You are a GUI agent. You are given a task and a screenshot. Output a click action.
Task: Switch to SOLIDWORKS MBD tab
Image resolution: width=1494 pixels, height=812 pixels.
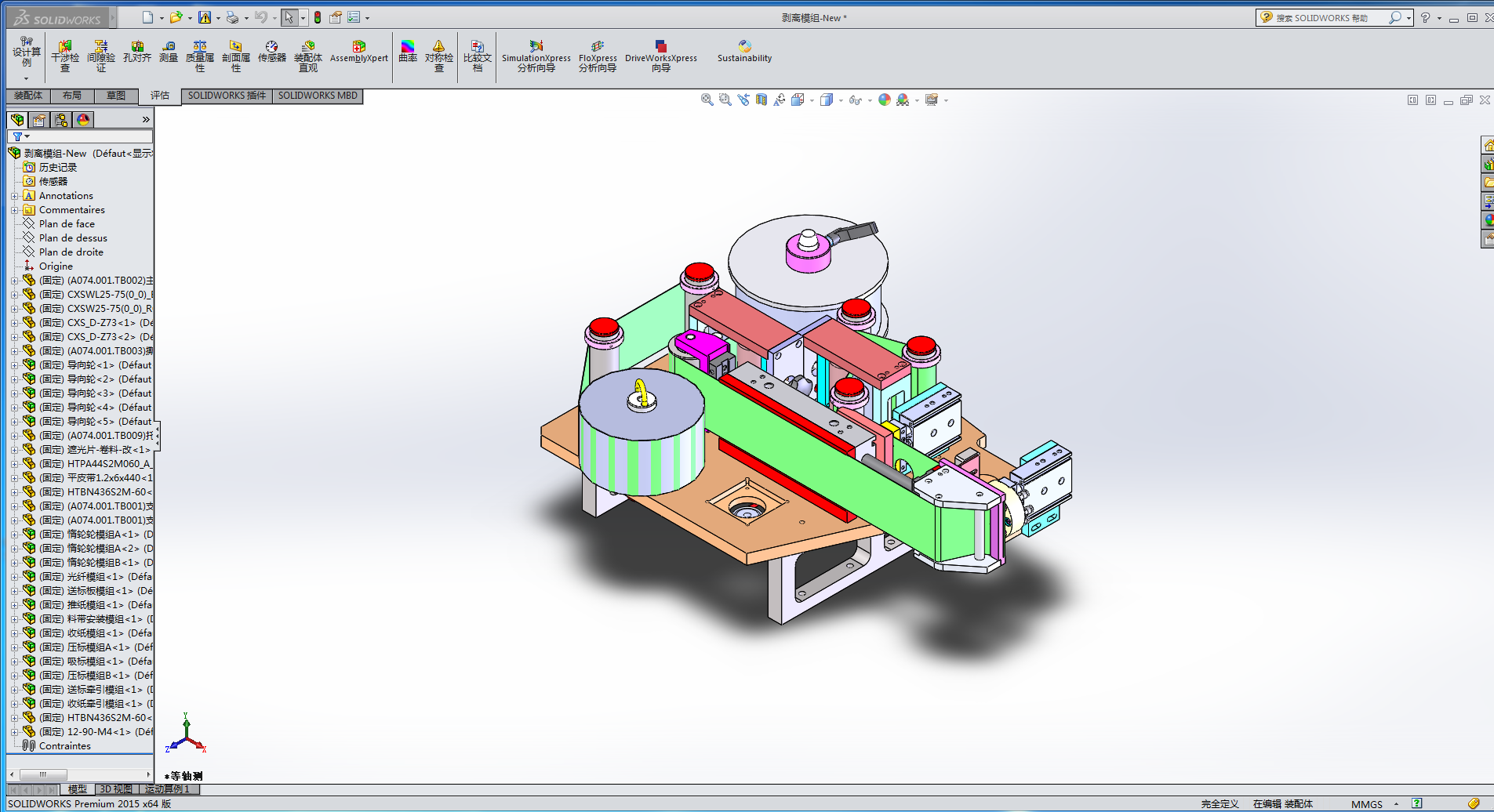318,96
